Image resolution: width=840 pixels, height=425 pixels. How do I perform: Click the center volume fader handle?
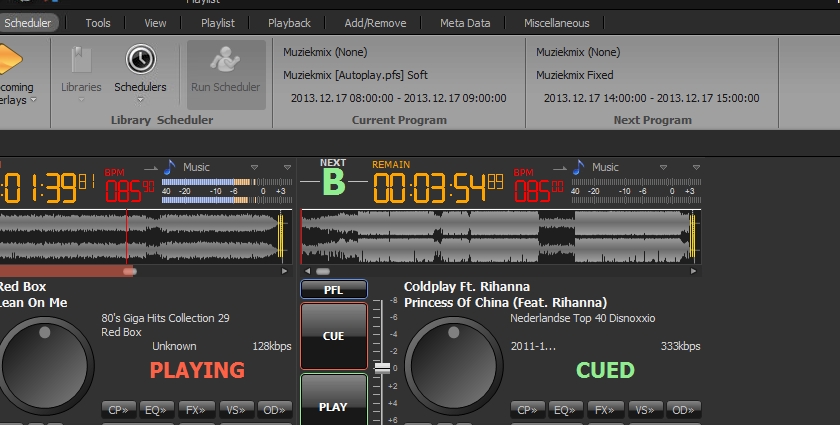tap(382, 368)
